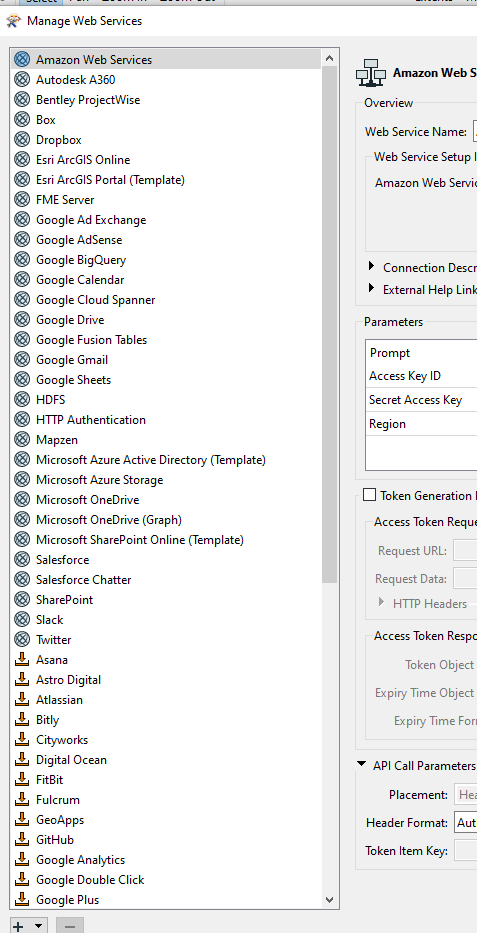
Task: Click the Autodesk A360 web service icon
Action: point(22,80)
